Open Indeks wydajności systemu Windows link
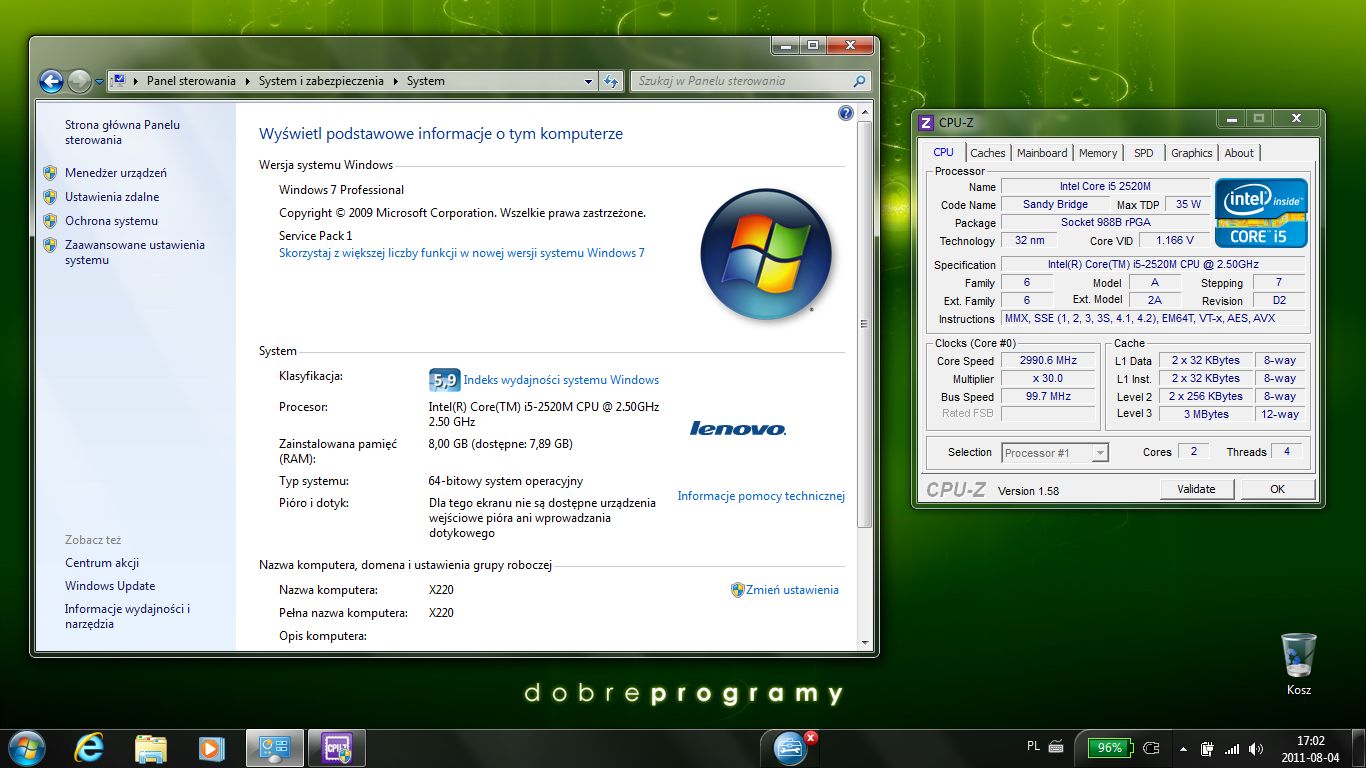The height and width of the screenshot is (768, 1366). [x=561, y=380]
